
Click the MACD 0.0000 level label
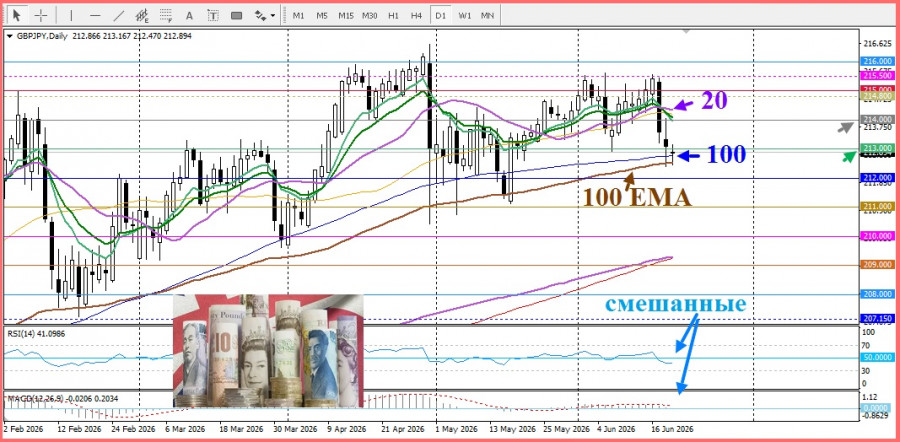point(876,408)
